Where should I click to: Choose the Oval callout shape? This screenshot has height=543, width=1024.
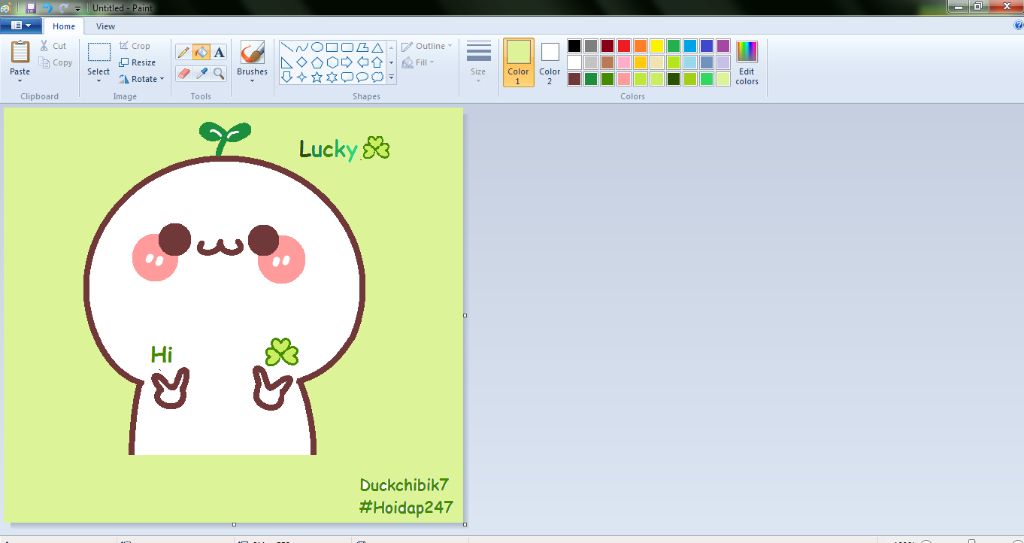click(362, 77)
